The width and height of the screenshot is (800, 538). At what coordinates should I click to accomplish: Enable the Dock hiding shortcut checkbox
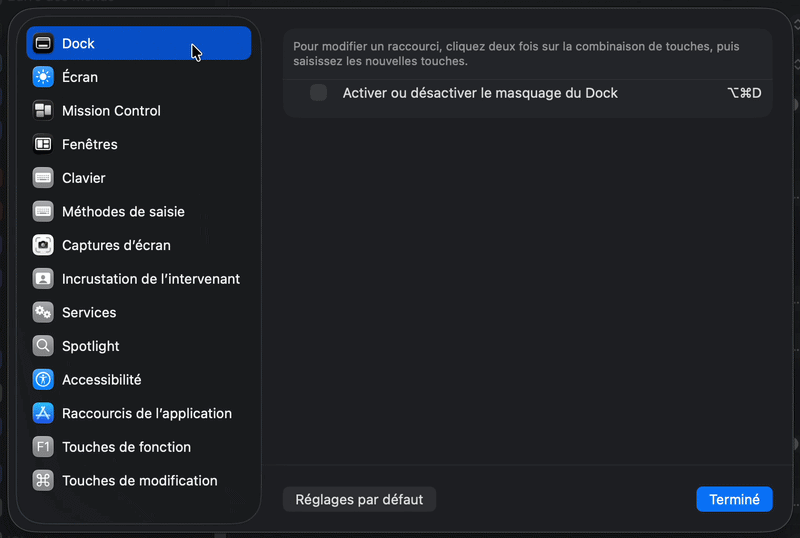tap(318, 93)
